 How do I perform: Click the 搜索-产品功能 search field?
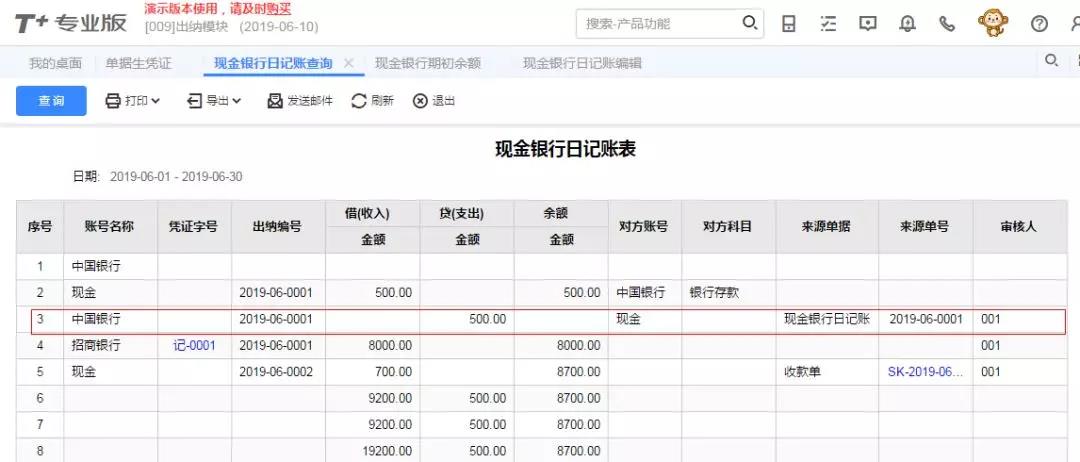[x=655, y=24]
